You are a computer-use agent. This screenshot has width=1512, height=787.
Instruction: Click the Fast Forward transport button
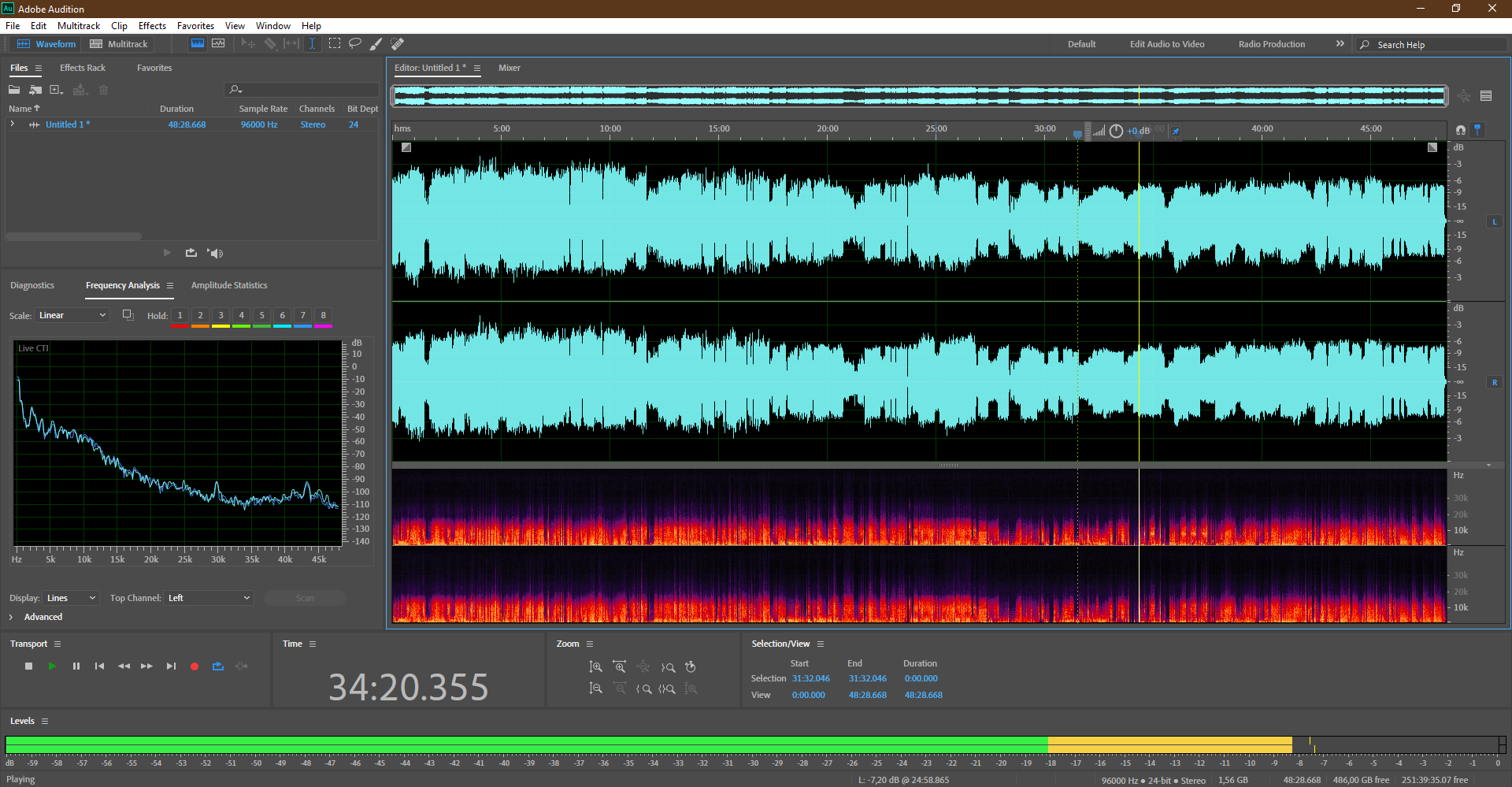(x=146, y=666)
